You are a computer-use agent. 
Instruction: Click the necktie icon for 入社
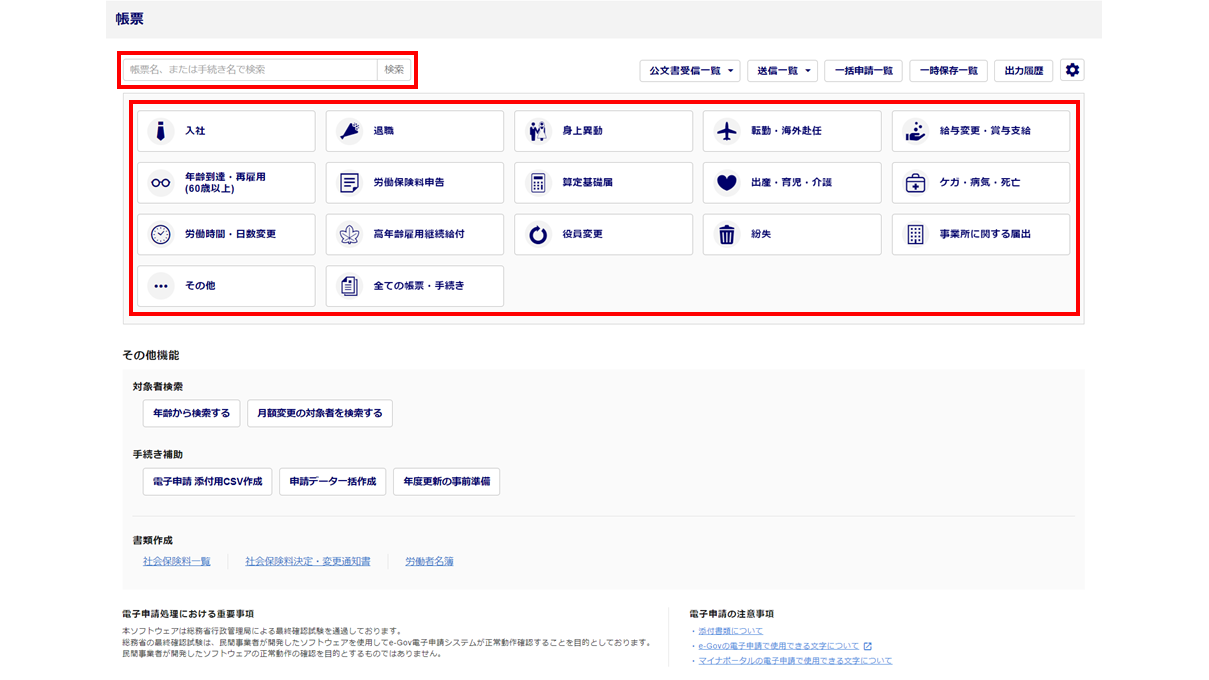click(161, 131)
